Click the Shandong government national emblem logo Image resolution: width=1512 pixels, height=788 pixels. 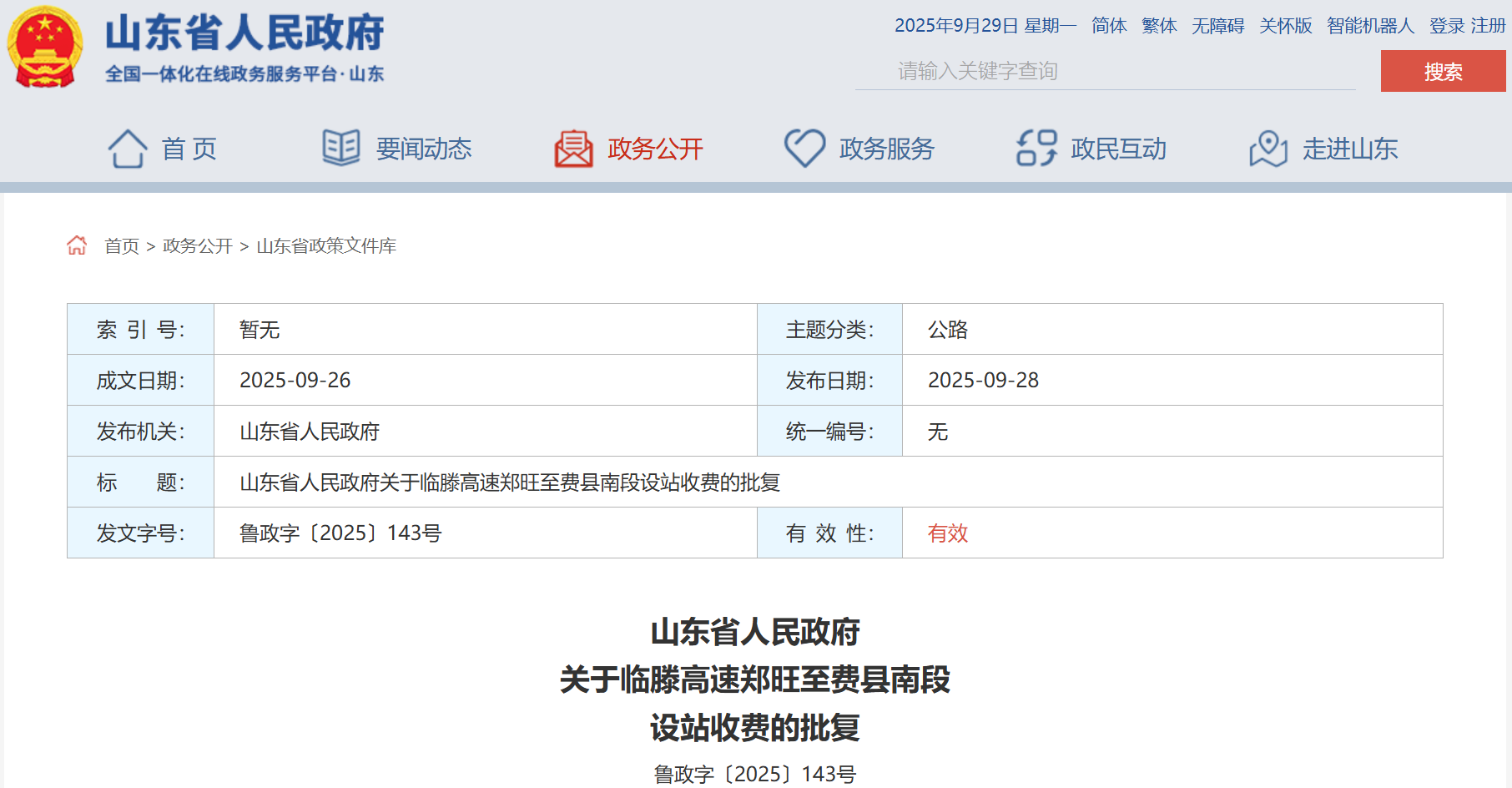point(45,47)
